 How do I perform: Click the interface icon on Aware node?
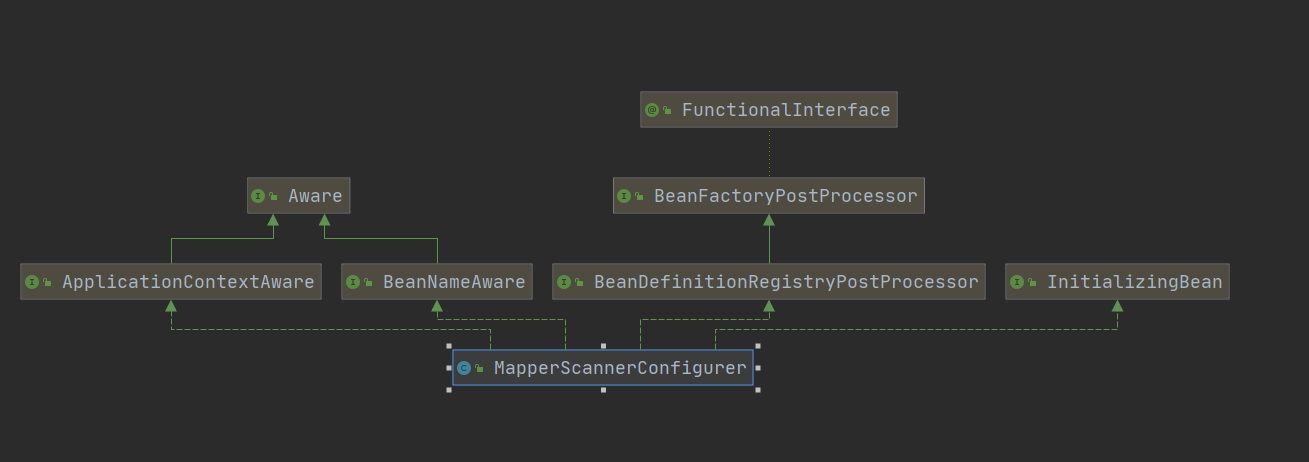[259, 196]
